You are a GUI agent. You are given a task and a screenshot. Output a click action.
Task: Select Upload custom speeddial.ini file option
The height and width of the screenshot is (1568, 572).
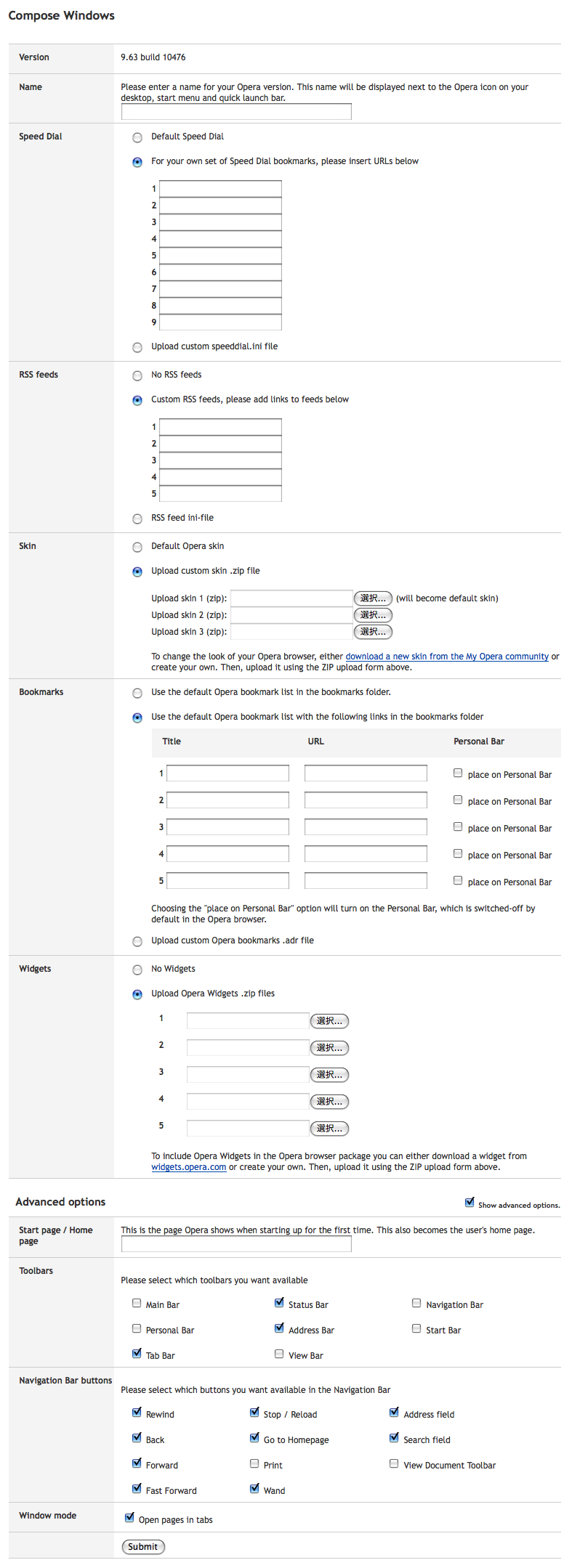[x=137, y=347]
